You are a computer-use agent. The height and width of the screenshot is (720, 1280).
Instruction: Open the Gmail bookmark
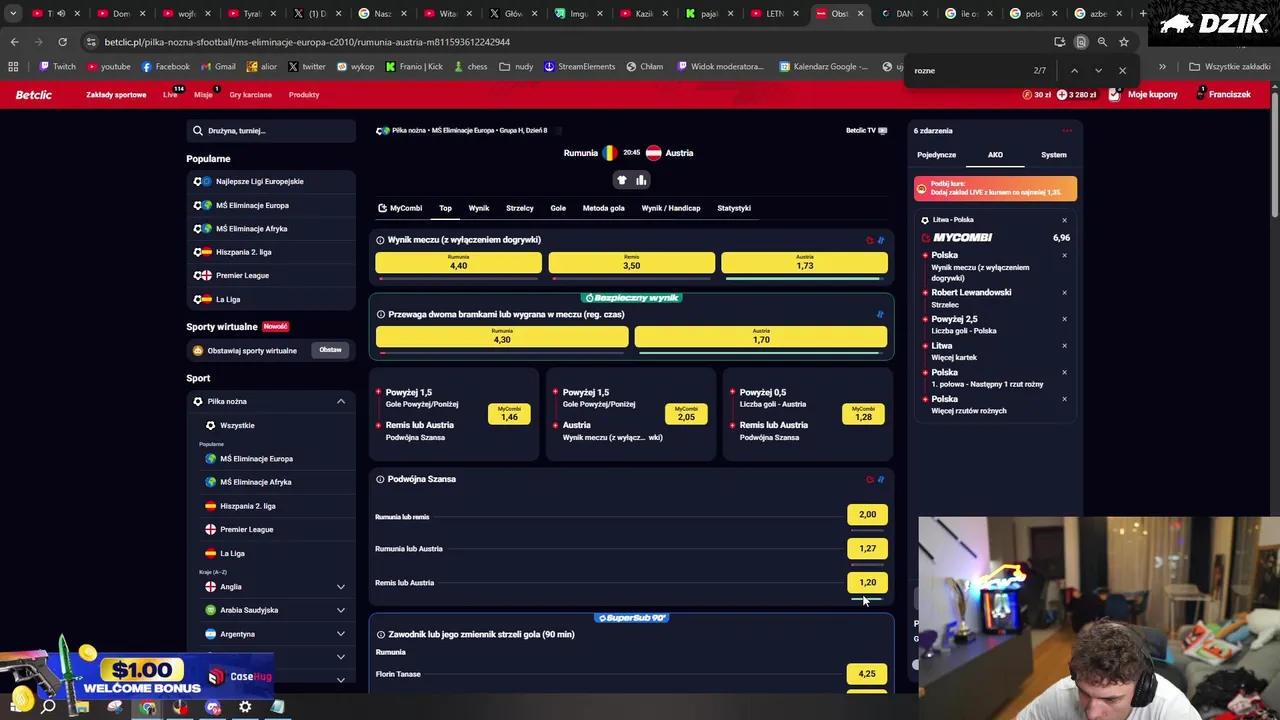(x=217, y=66)
